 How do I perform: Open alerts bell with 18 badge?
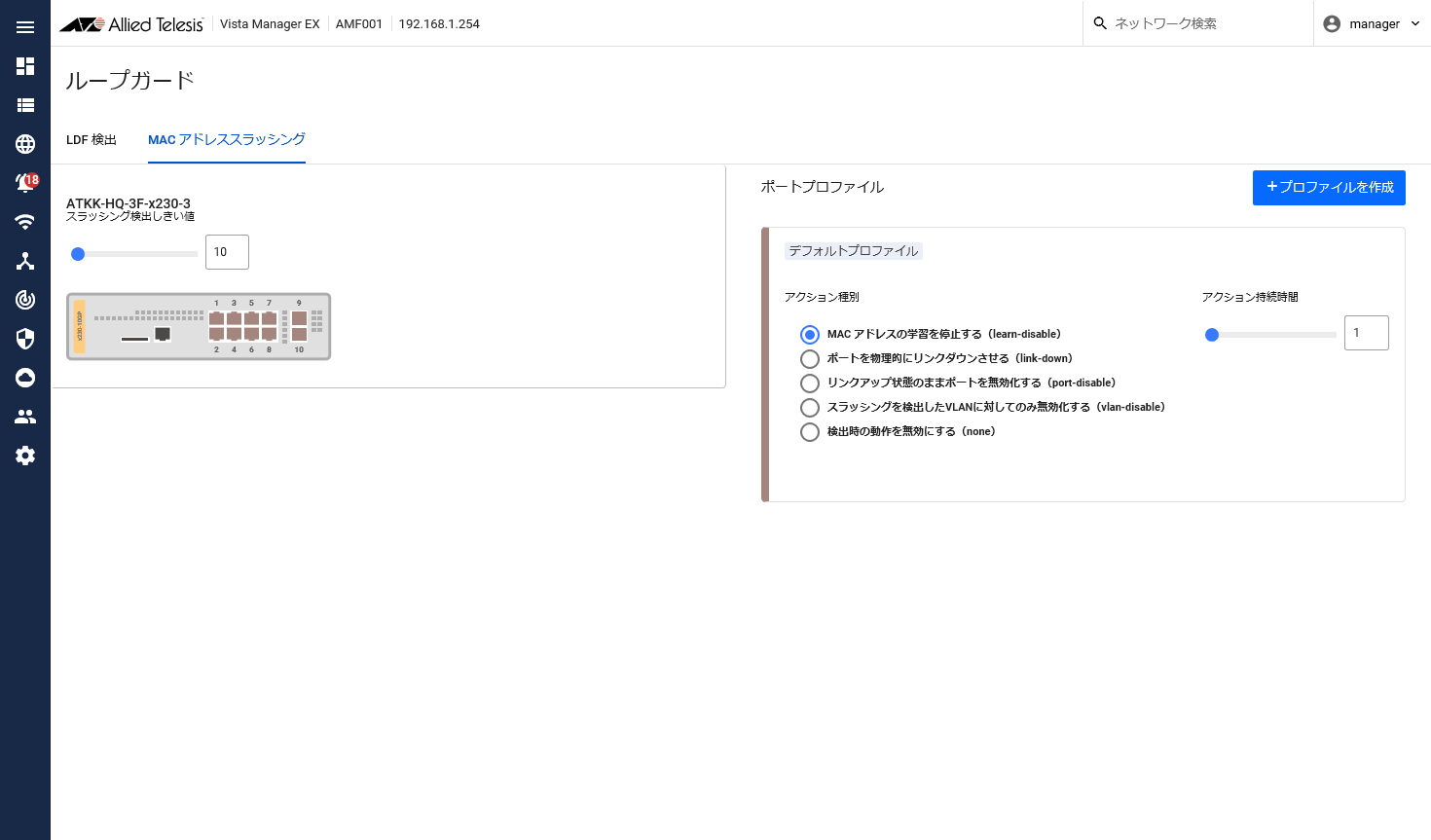pyautogui.click(x=25, y=183)
